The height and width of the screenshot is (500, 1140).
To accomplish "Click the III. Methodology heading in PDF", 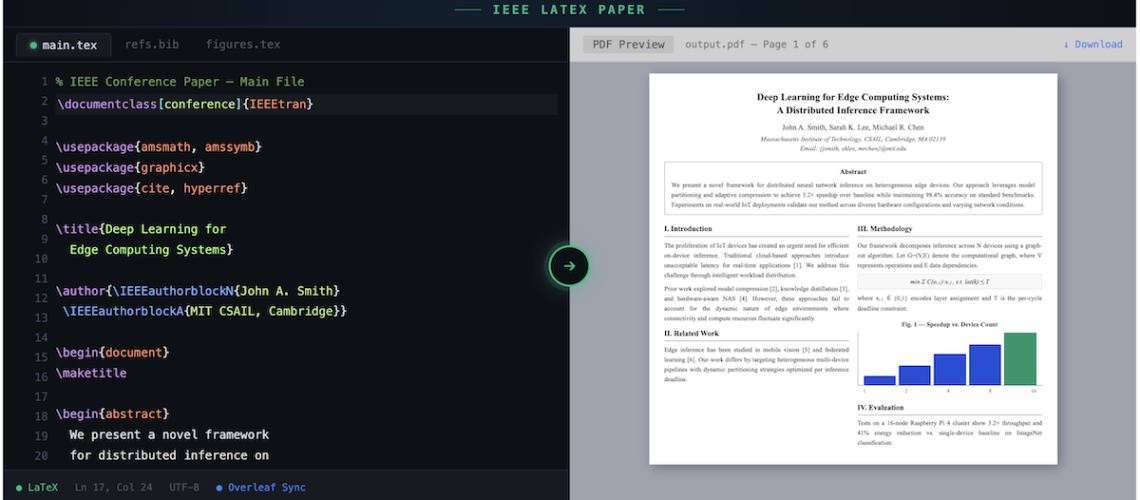I will pyautogui.click(x=886, y=229).
